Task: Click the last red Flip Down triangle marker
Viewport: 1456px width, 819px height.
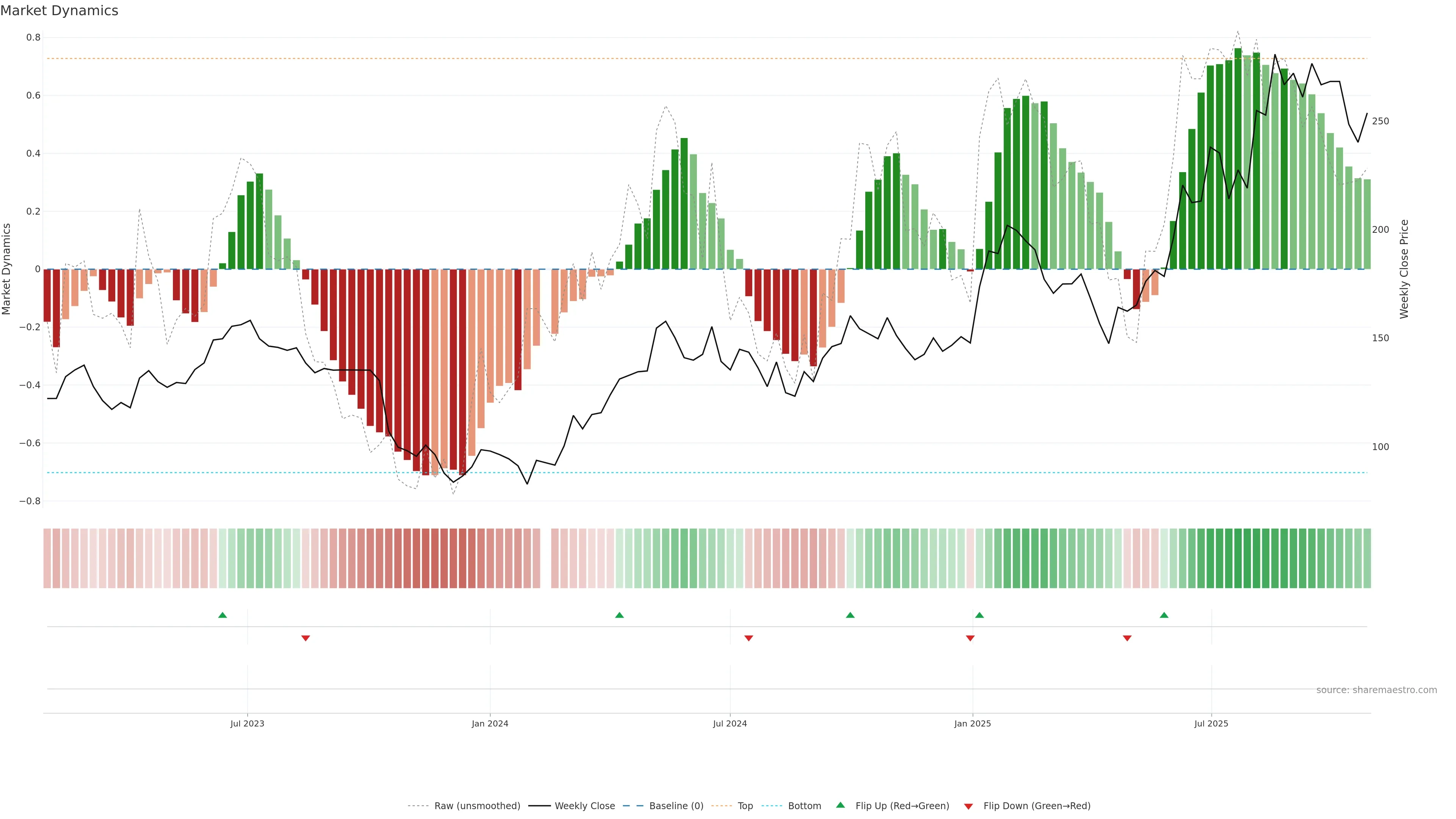Action: pyautogui.click(x=1127, y=638)
